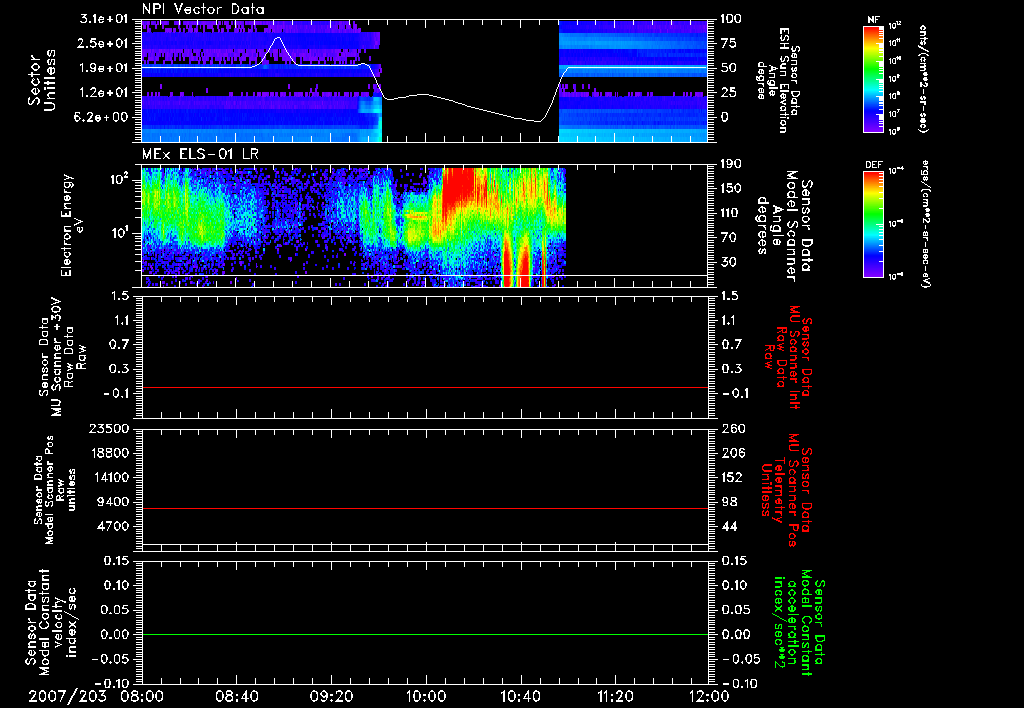Click the DEF color bar legend
This screenshot has width=1024, height=708.
874,224
